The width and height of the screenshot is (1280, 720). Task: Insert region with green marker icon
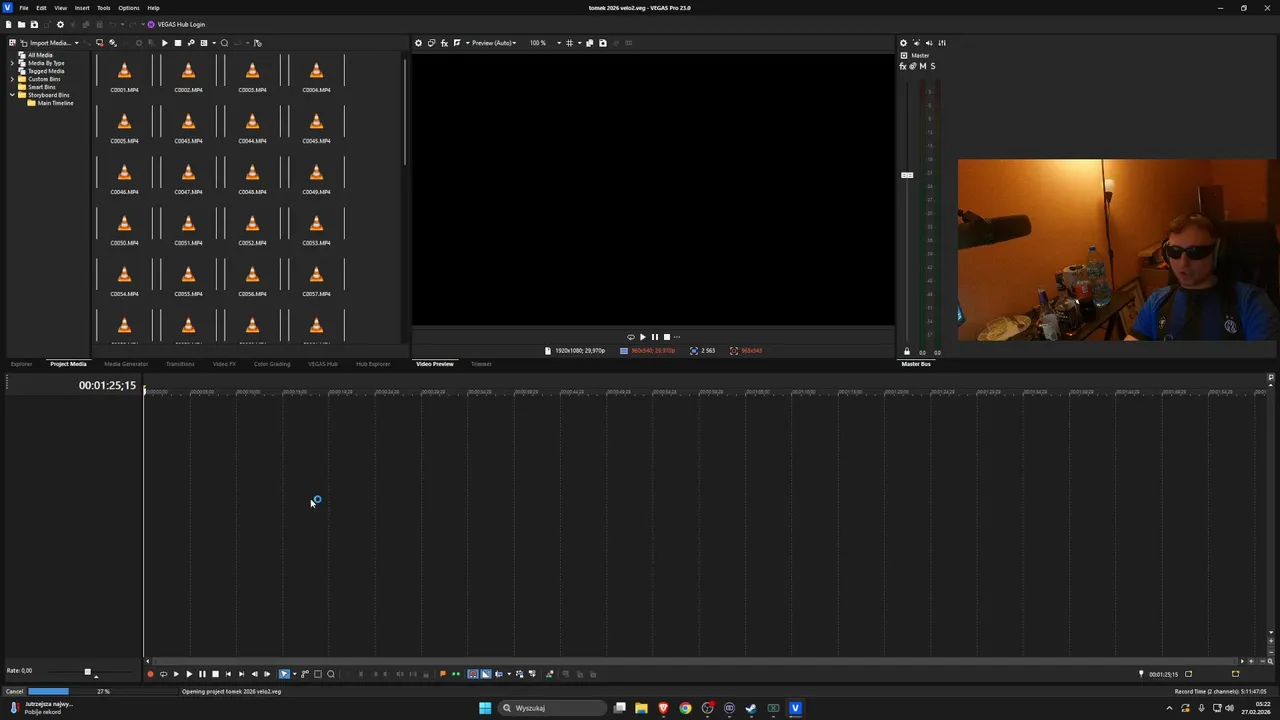click(456, 674)
